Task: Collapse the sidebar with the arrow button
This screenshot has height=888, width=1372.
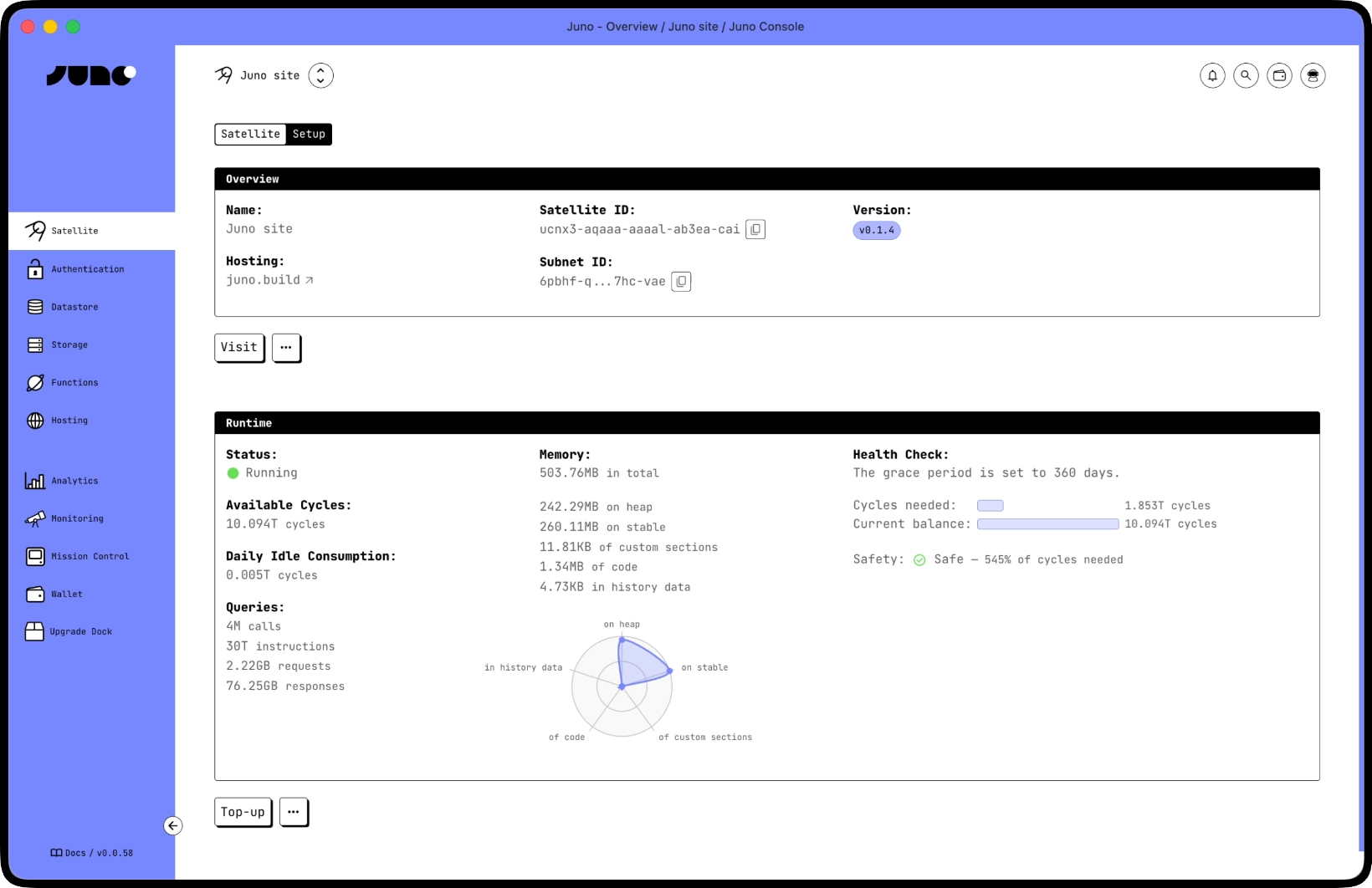Action: pyautogui.click(x=173, y=825)
